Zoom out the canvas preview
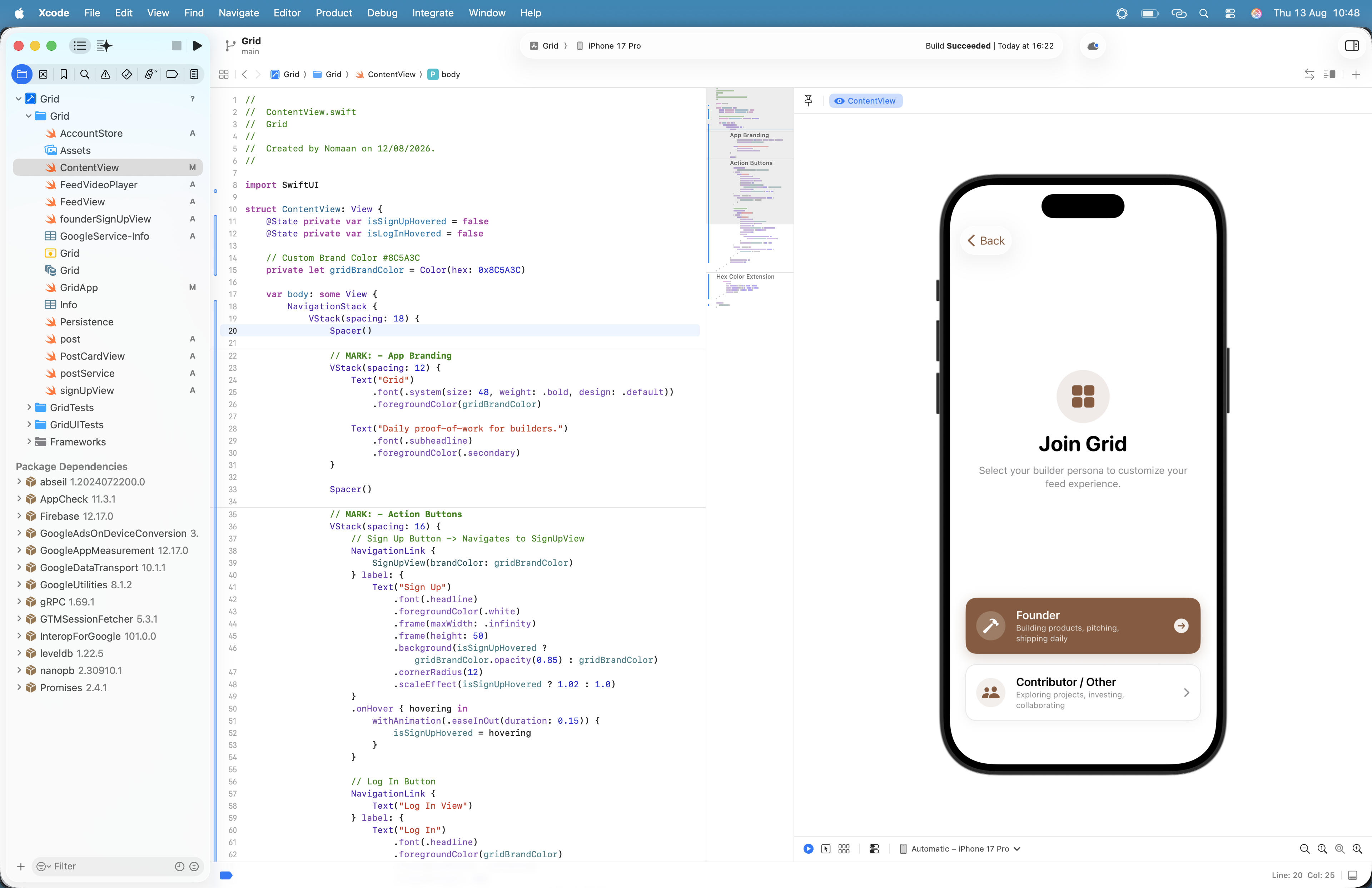1372x888 pixels. tap(1304, 849)
